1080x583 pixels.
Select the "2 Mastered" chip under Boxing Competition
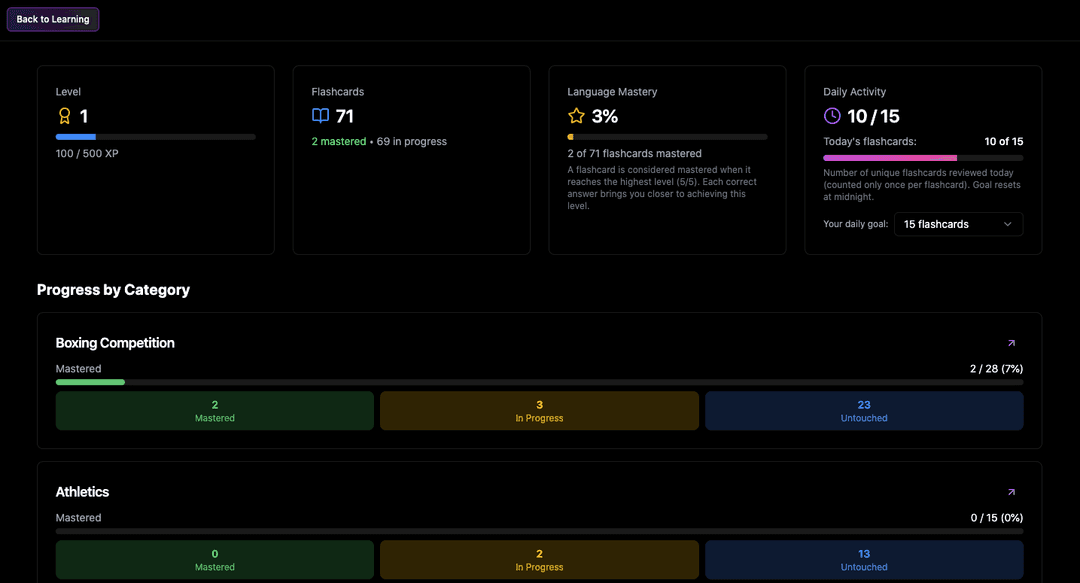pos(214,410)
